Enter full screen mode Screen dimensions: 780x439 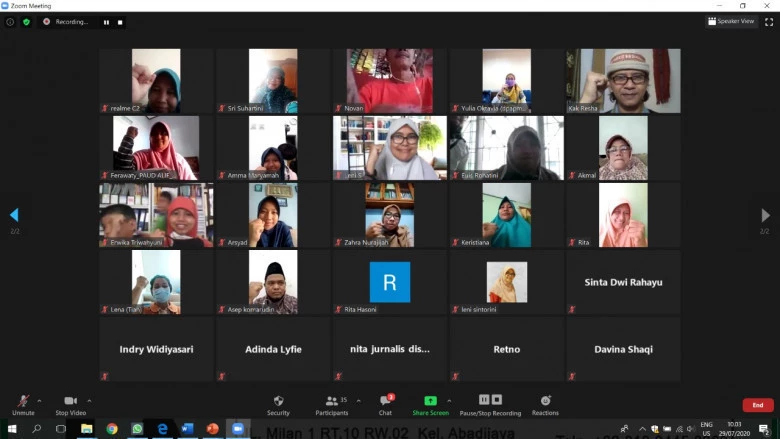tap(769, 21)
